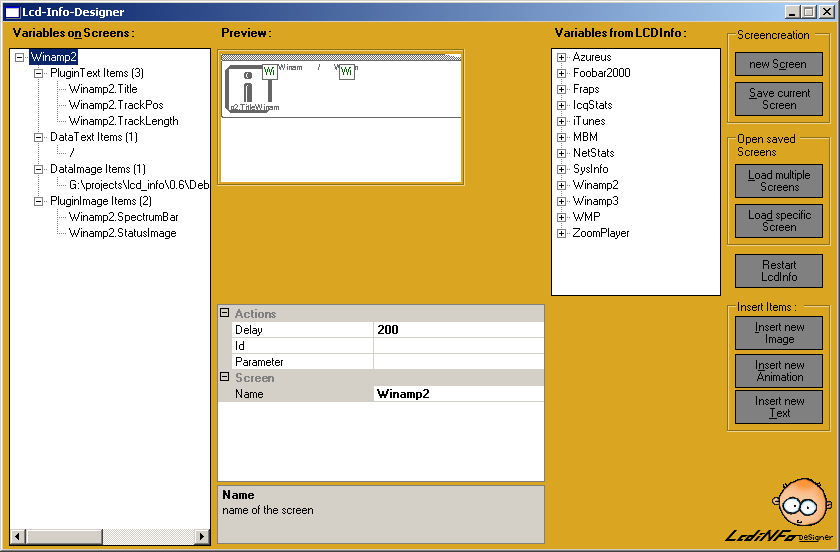Image resolution: width=840 pixels, height=552 pixels.
Task: Maximize the Lcd-Info-Designer window
Action: click(x=809, y=12)
